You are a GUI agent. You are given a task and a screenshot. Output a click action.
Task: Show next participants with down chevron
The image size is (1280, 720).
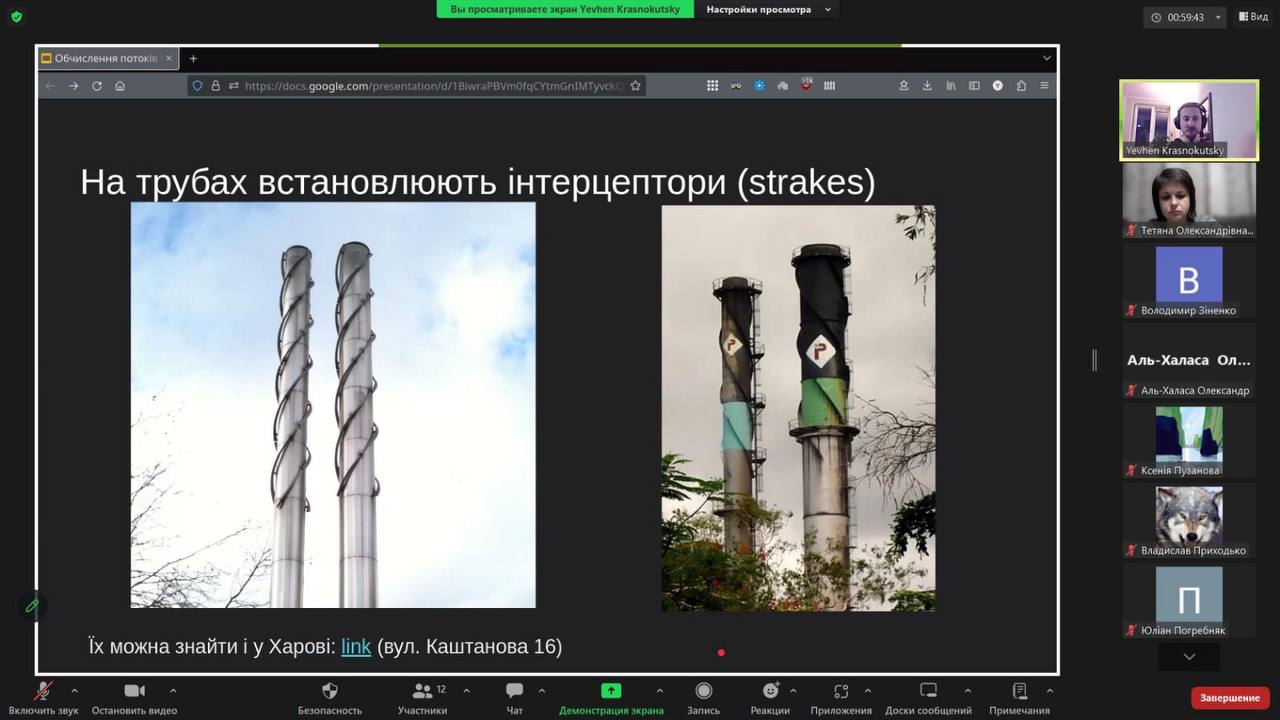pos(1189,656)
